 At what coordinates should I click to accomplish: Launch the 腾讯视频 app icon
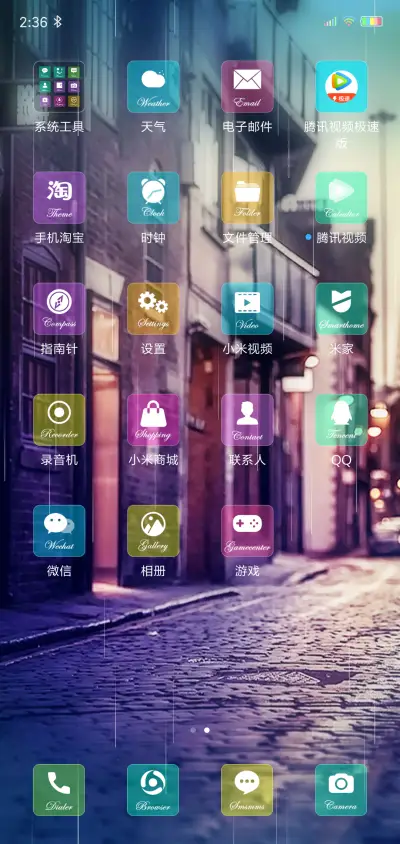click(x=341, y=198)
